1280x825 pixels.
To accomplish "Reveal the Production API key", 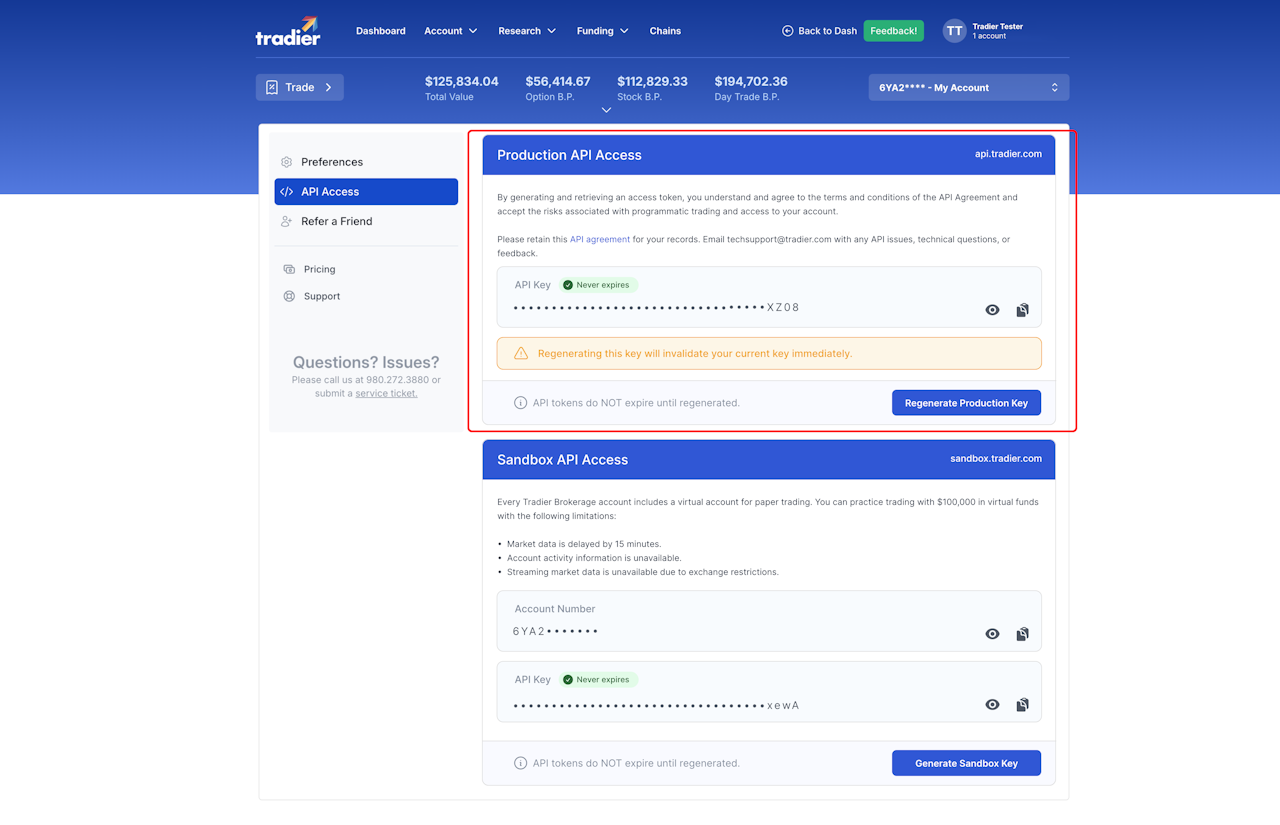I will click(992, 310).
